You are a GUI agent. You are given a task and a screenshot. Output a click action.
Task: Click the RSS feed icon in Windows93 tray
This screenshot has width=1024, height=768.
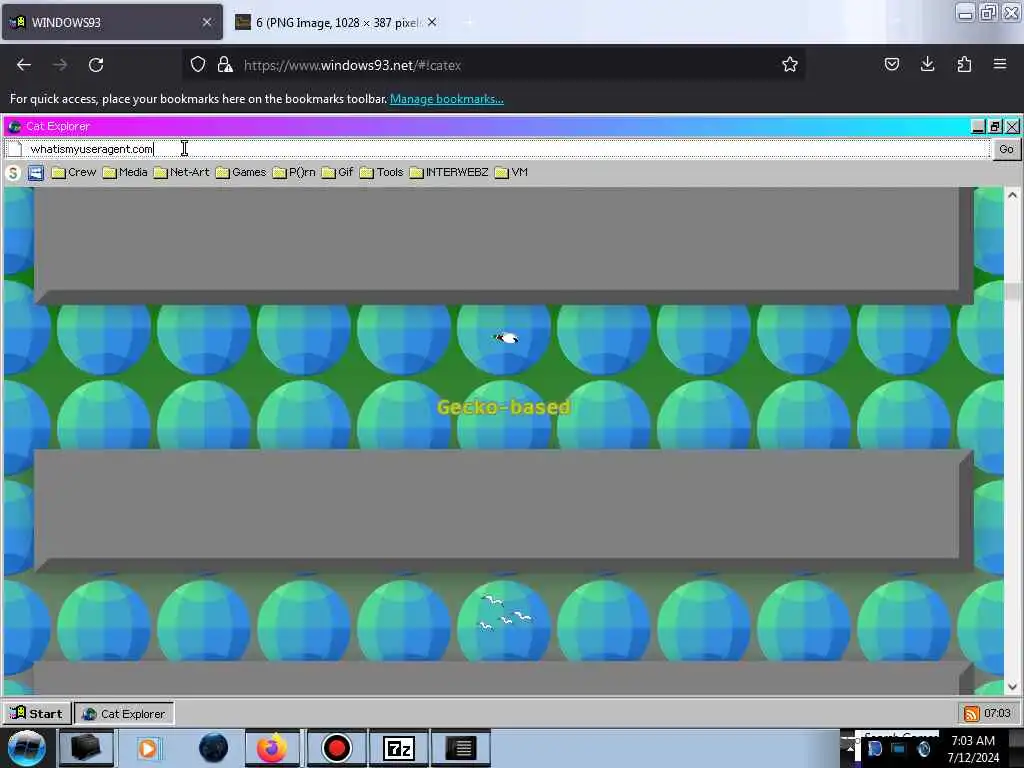click(x=972, y=714)
